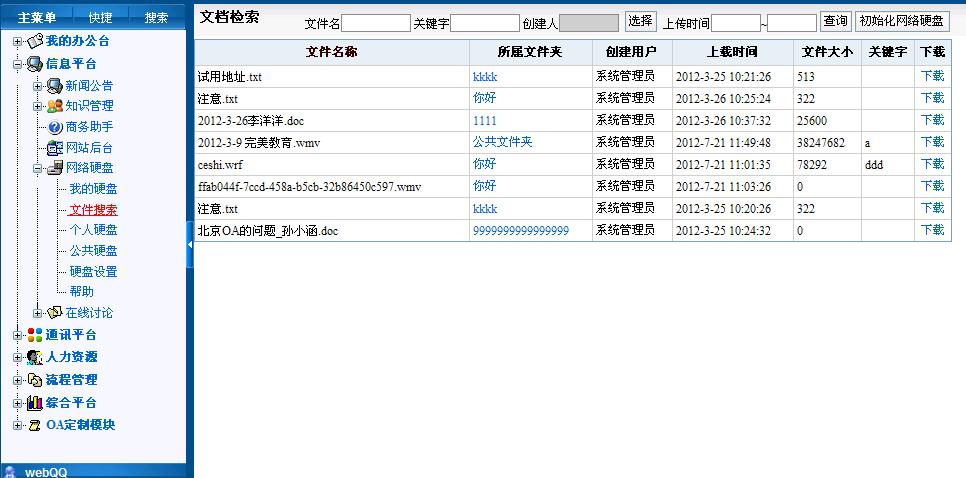Click the 关键字 input field
The image size is (966, 478).
(484, 23)
